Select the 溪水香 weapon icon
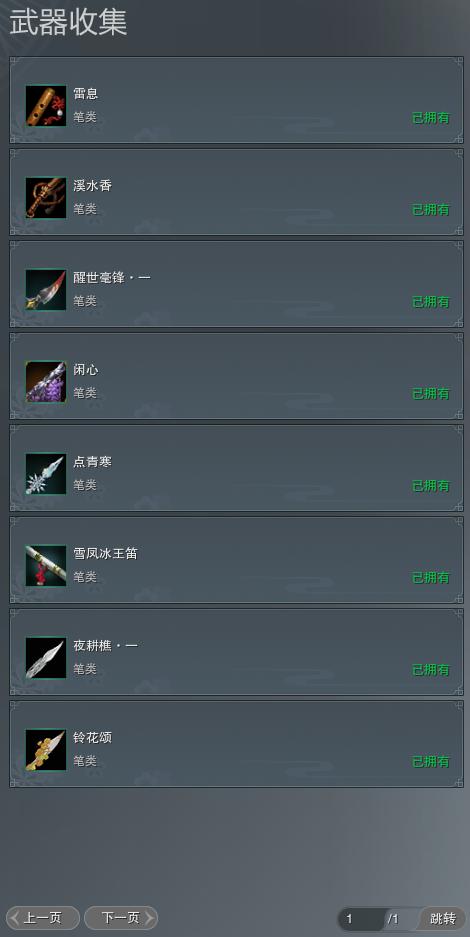 (46, 198)
